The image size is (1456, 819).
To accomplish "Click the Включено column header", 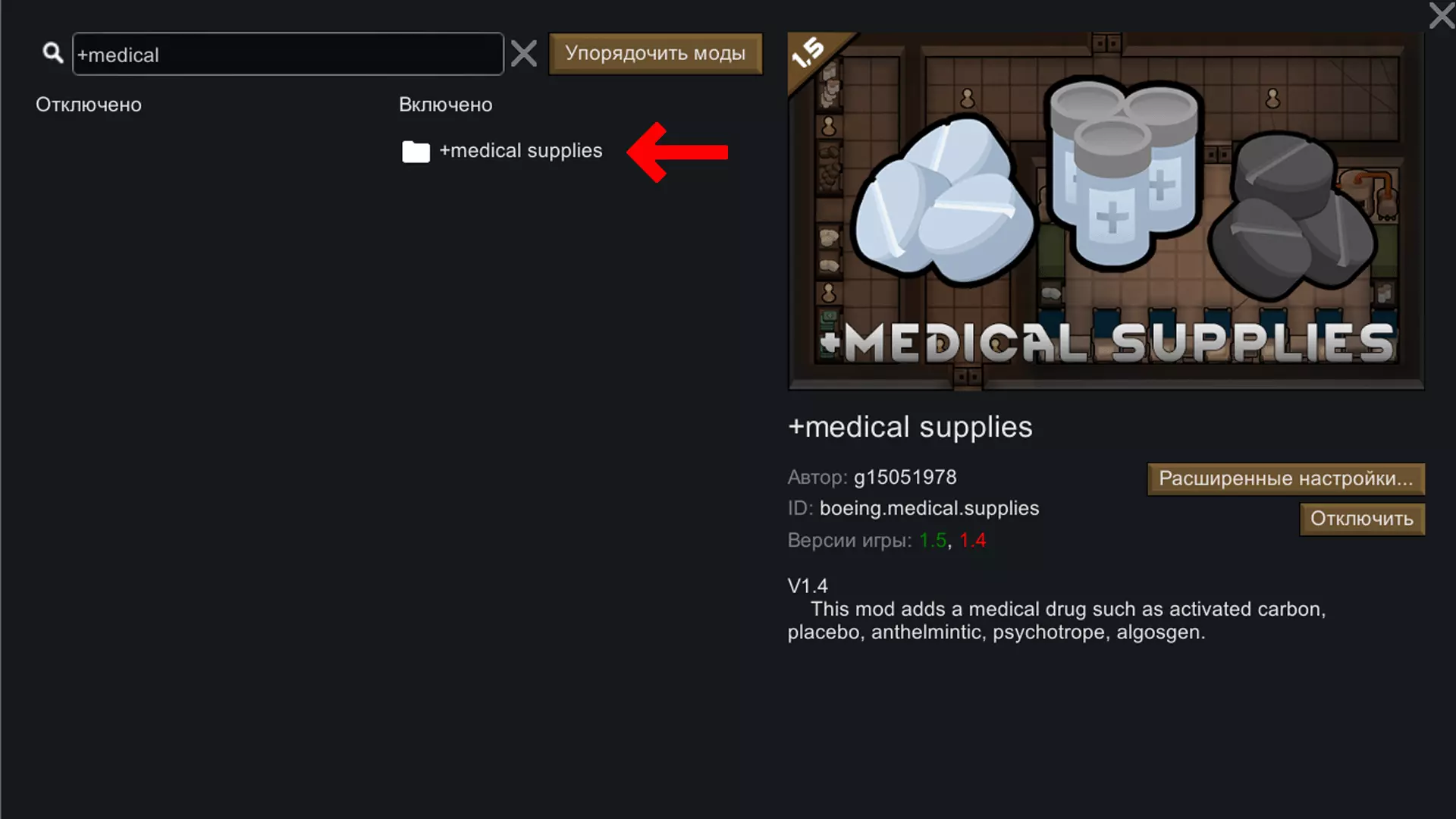I will coord(446,105).
